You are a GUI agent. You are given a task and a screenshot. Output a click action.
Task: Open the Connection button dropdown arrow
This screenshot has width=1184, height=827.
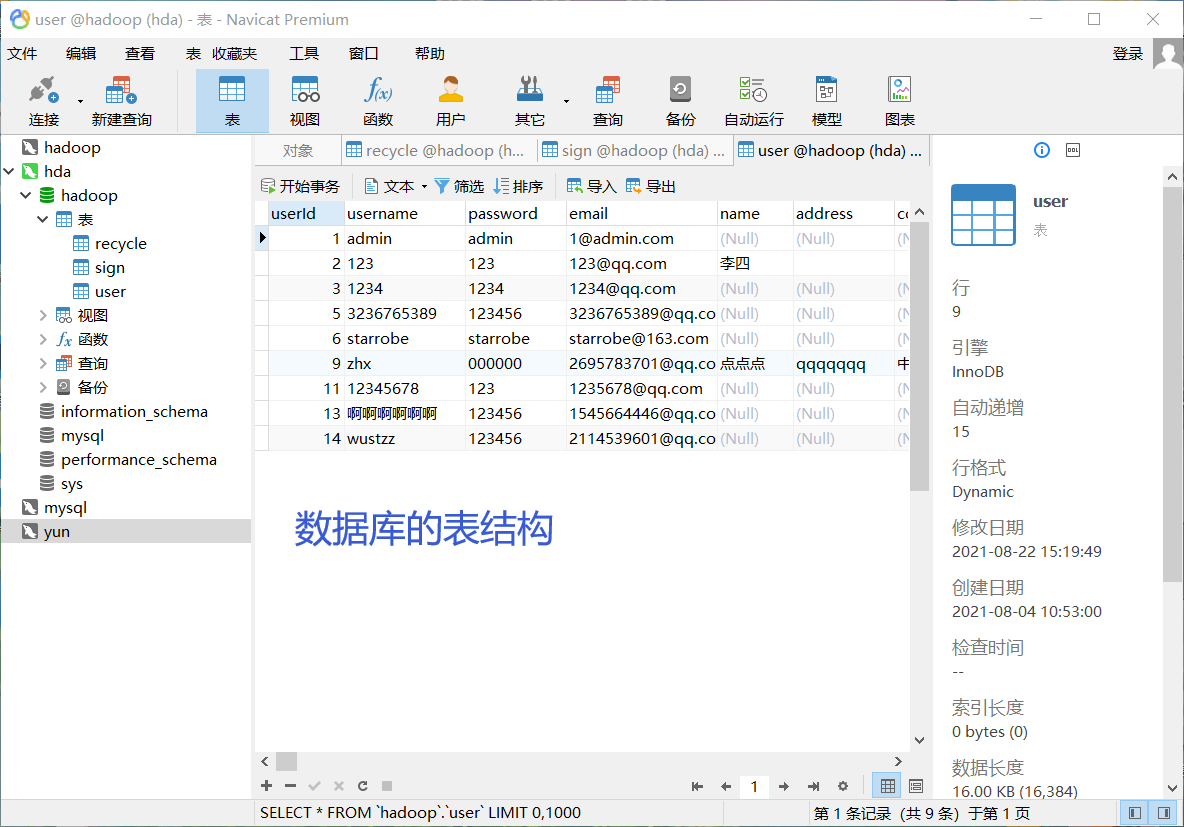click(x=80, y=101)
